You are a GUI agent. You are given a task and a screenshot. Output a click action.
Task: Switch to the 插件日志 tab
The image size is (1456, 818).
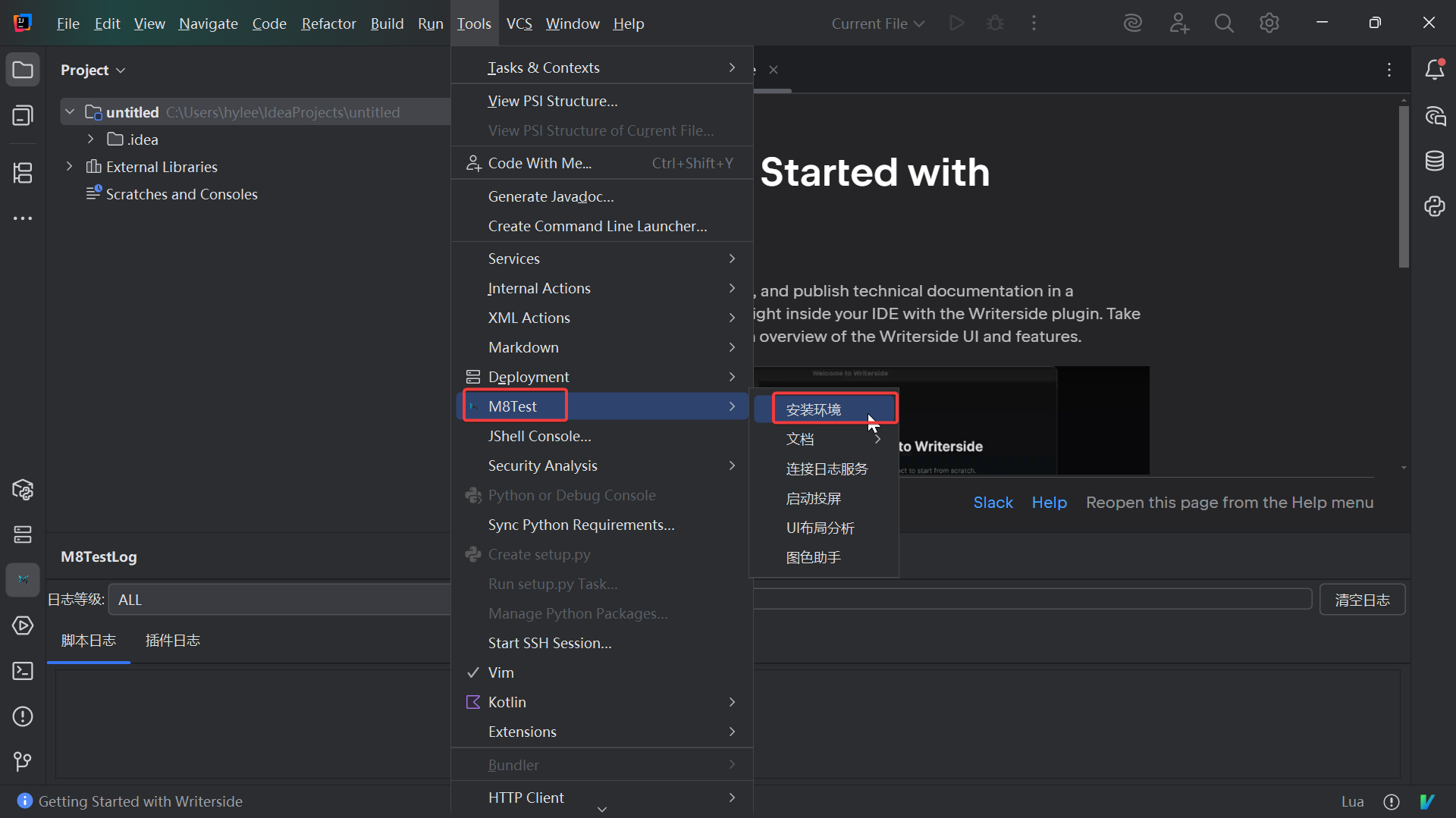[173, 641]
